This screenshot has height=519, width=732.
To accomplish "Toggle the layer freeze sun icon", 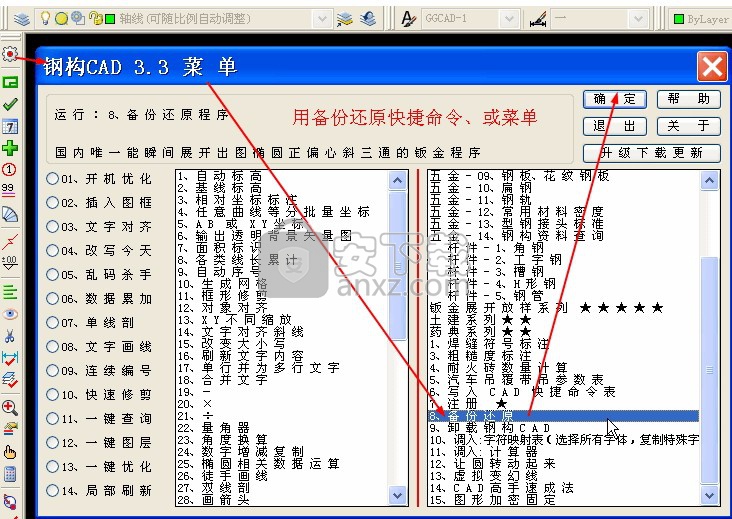I will (x=61, y=19).
